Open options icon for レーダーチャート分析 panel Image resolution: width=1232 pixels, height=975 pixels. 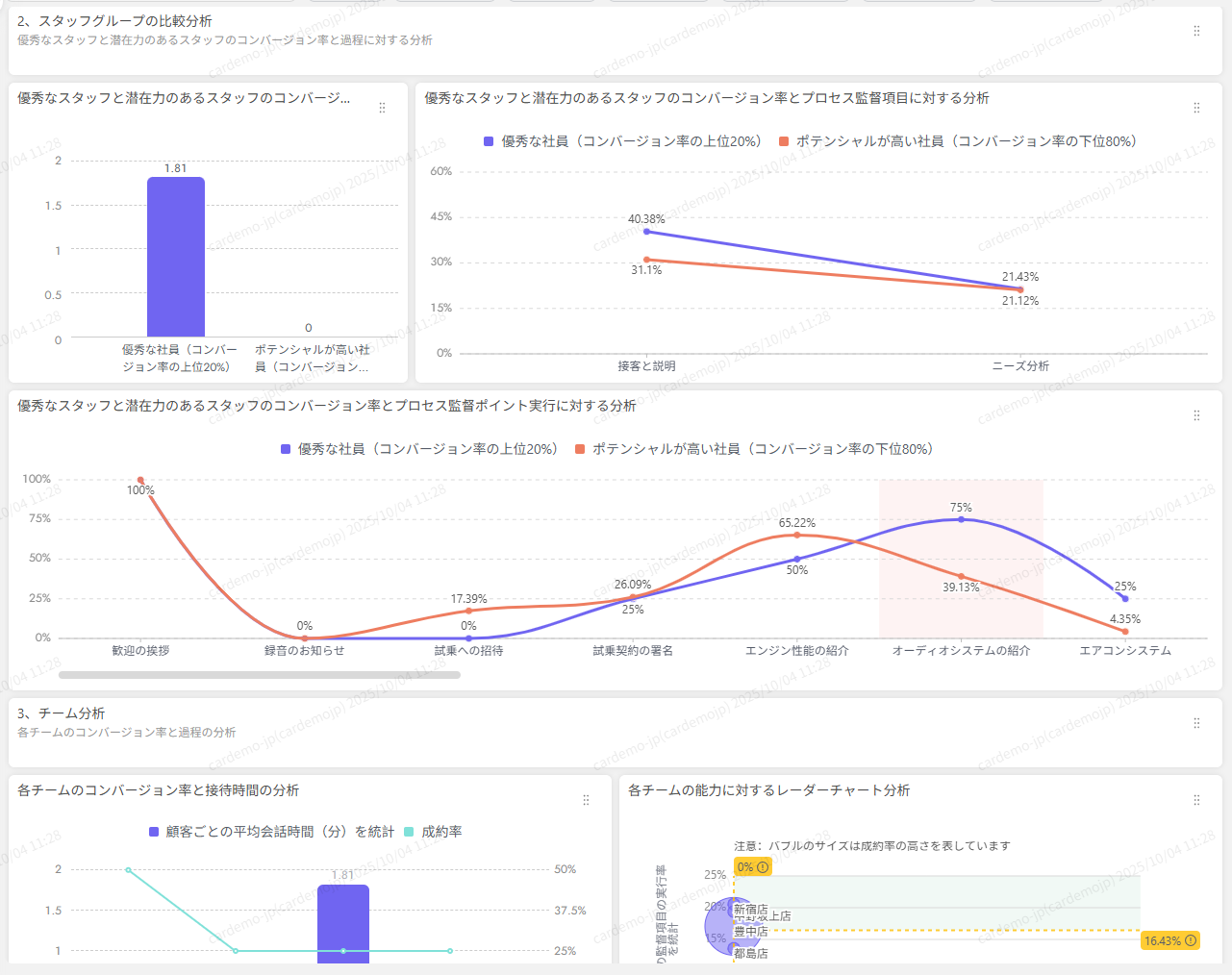tap(1196, 800)
